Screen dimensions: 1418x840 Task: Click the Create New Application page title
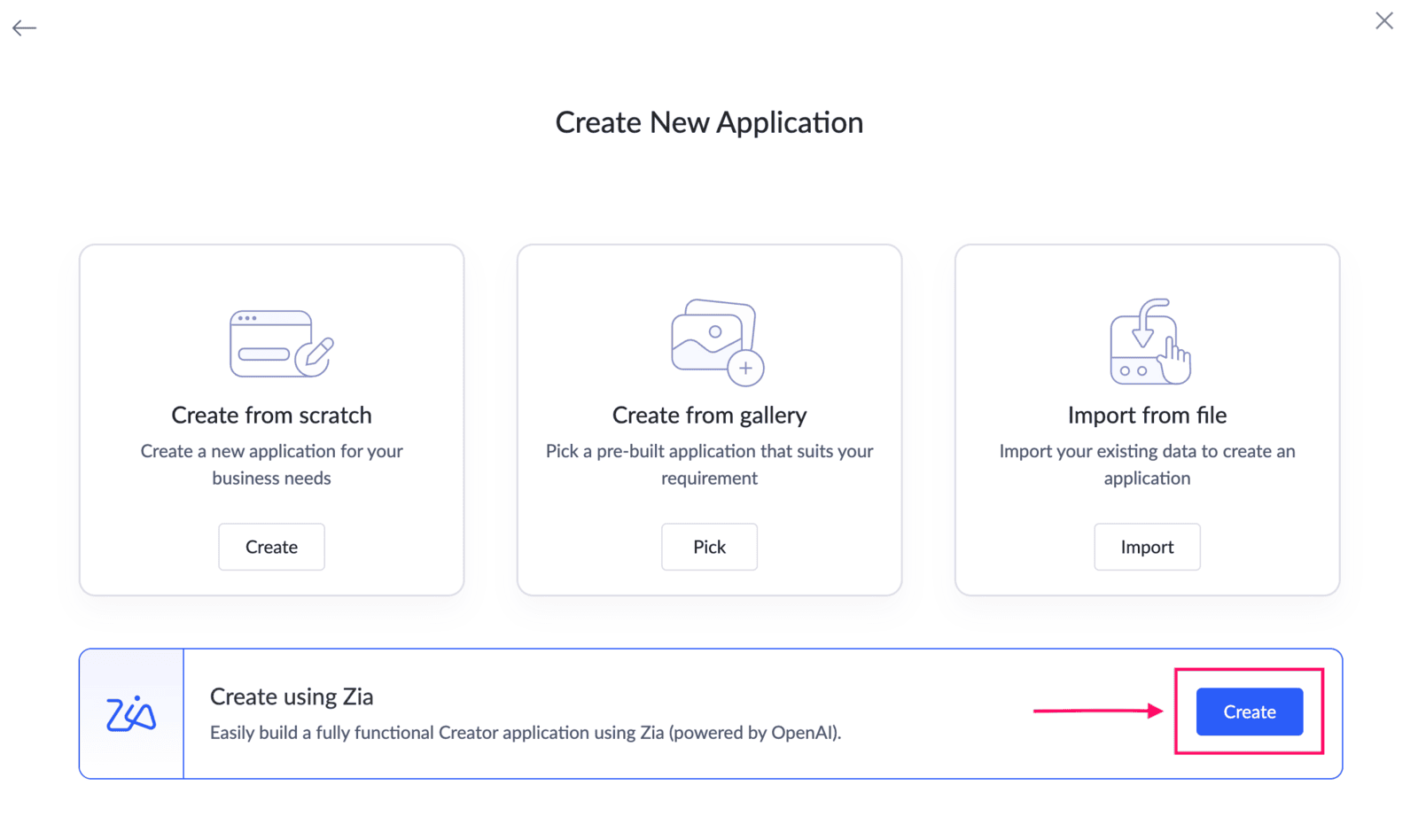(x=709, y=122)
